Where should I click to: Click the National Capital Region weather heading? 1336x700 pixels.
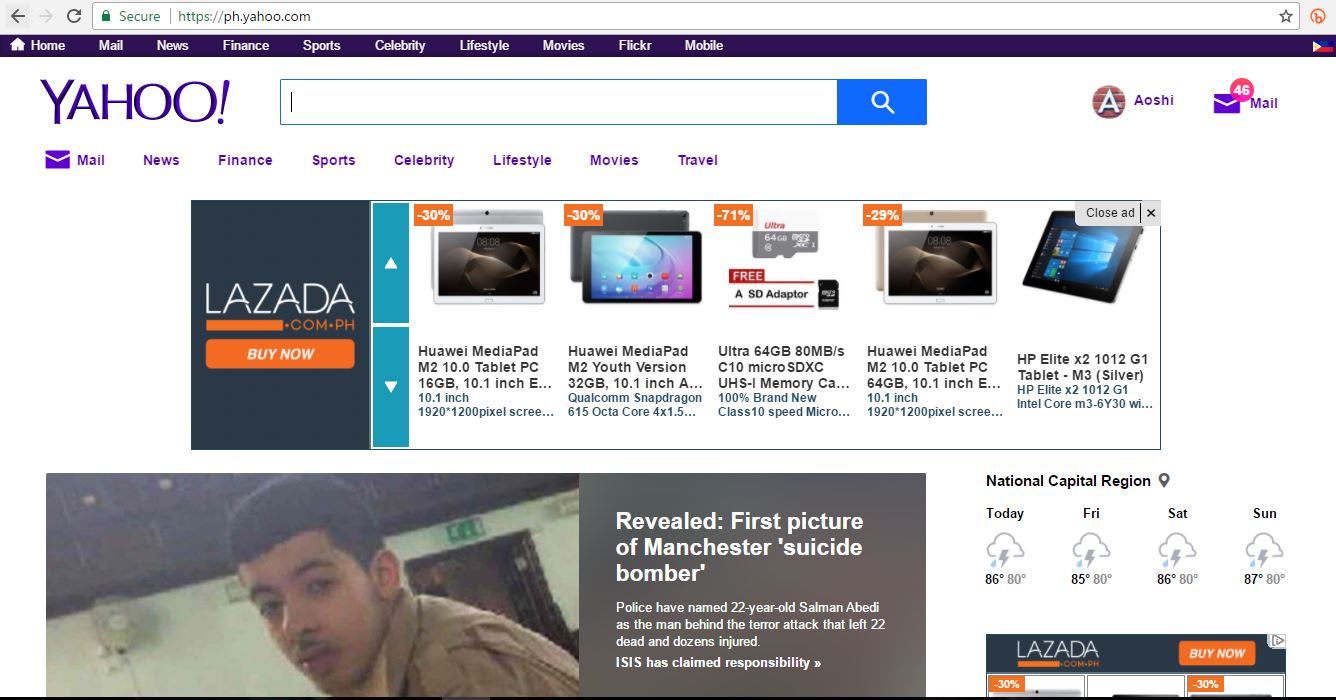pyautogui.click(x=1068, y=481)
